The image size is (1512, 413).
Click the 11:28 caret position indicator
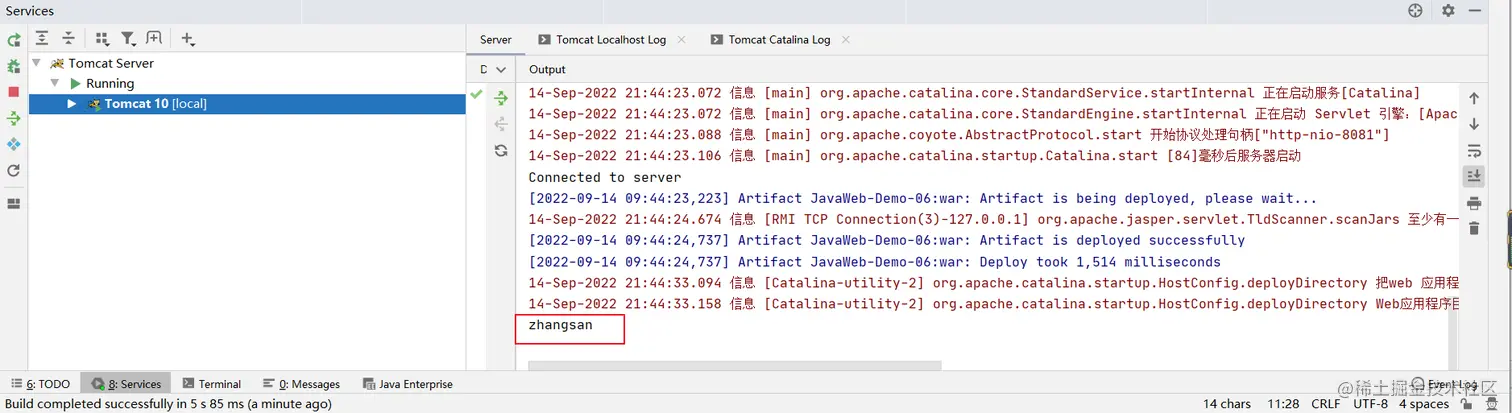(1281, 404)
